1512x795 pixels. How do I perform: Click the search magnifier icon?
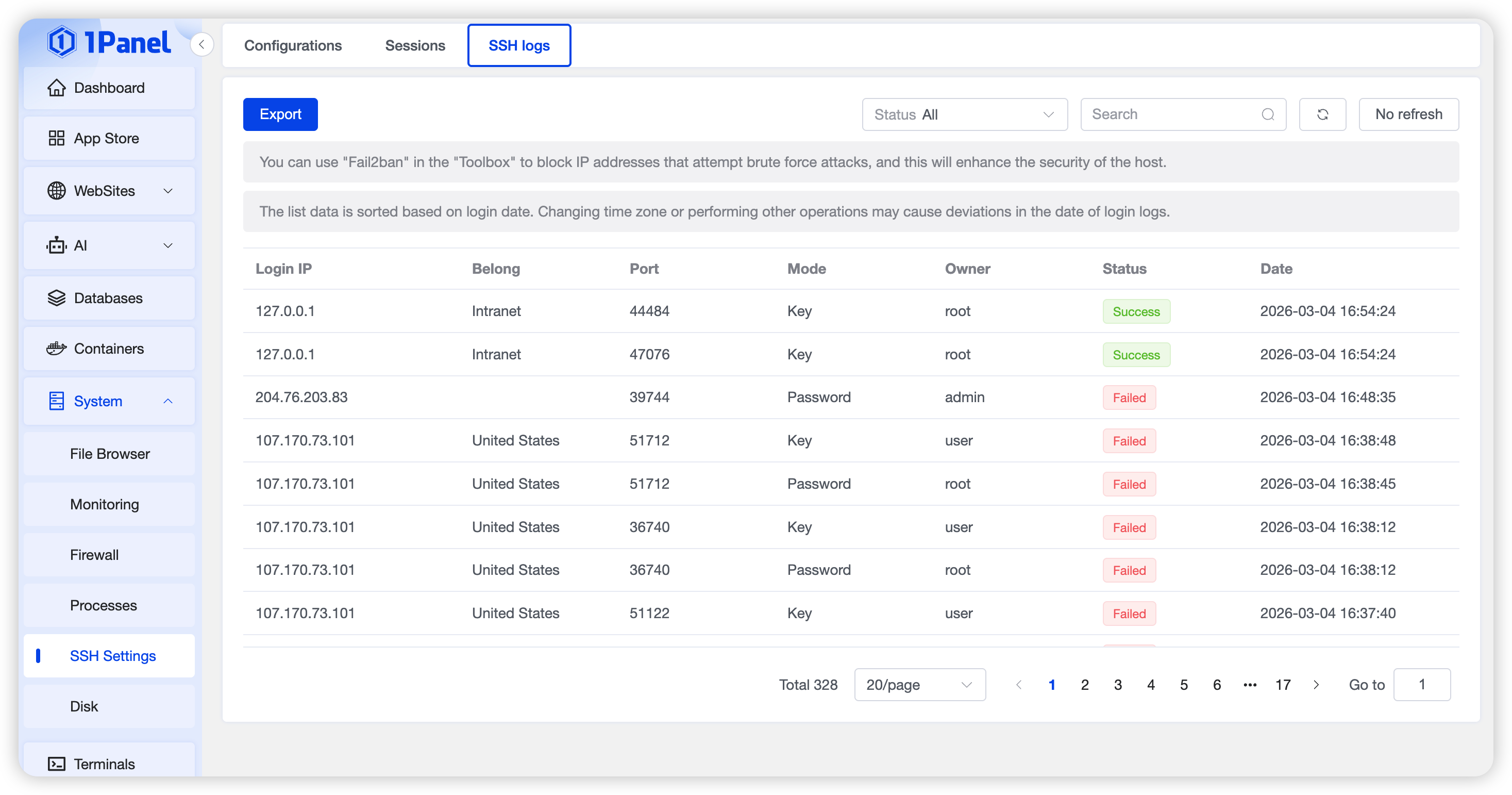click(1268, 114)
